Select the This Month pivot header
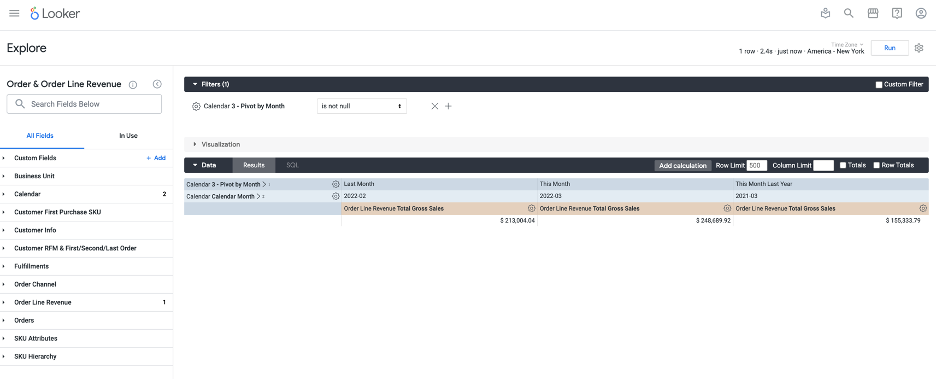The width and height of the screenshot is (936, 380). tap(555, 184)
